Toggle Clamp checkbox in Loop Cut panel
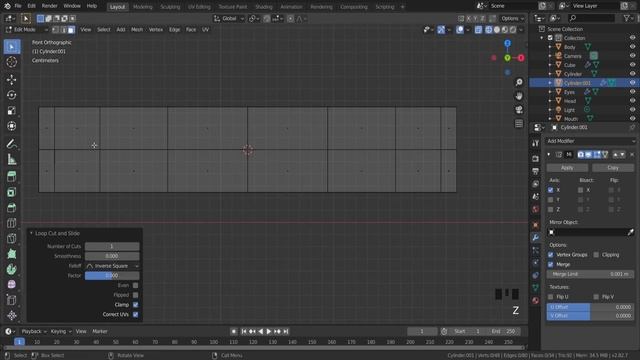This screenshot has width=640, height=360. click(x=136, y=305)
